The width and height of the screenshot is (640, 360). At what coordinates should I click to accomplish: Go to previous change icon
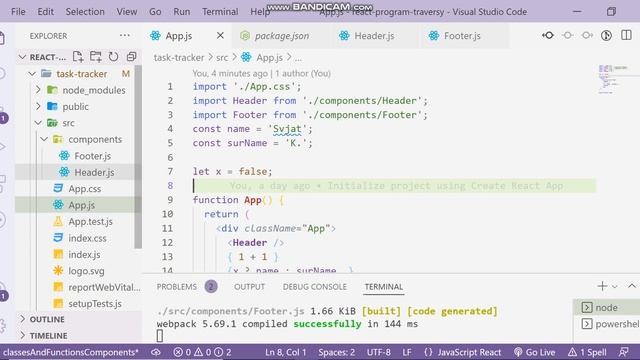(567, 36)
